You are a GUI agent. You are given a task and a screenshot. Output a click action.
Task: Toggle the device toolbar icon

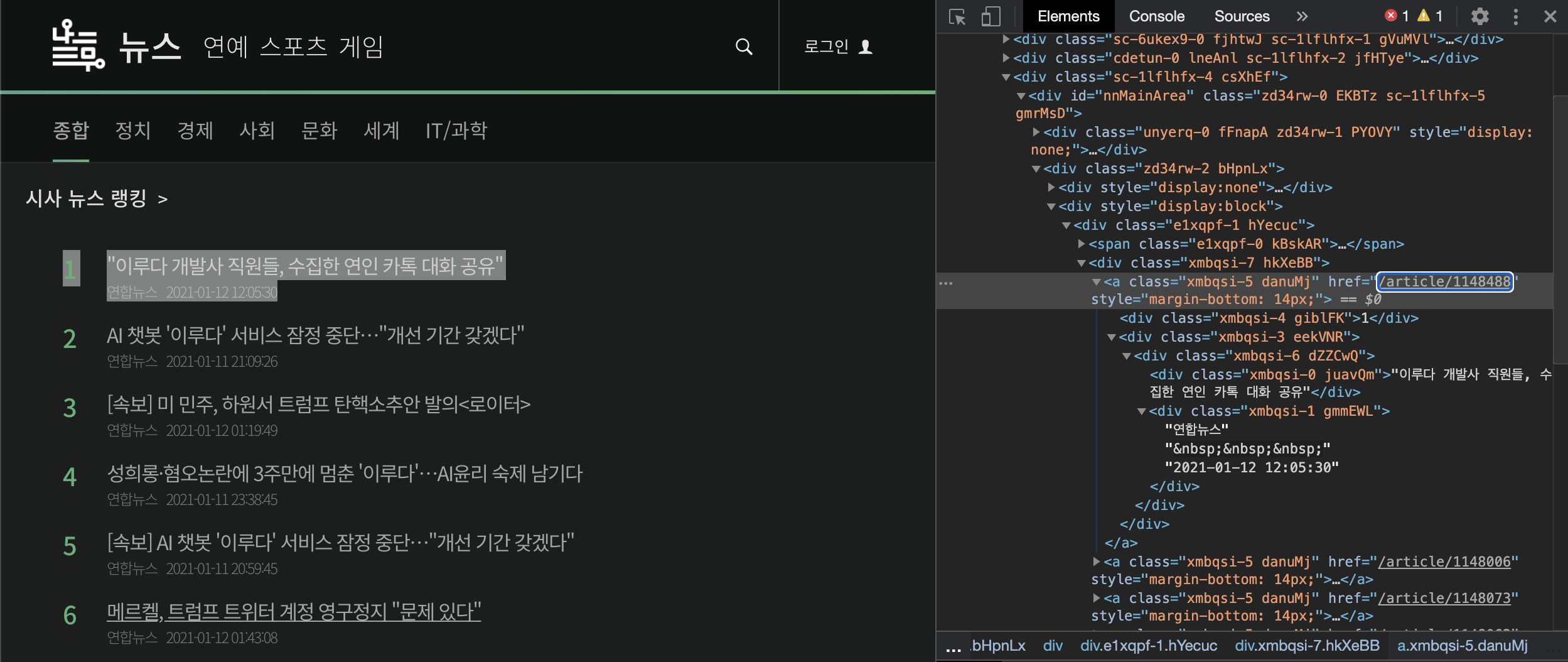[991, 17]
